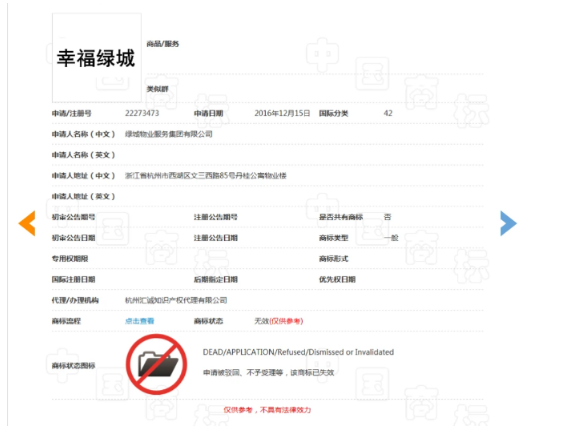
Task: Click the 商品/服务 label
Action: click(x=163, y=44)
